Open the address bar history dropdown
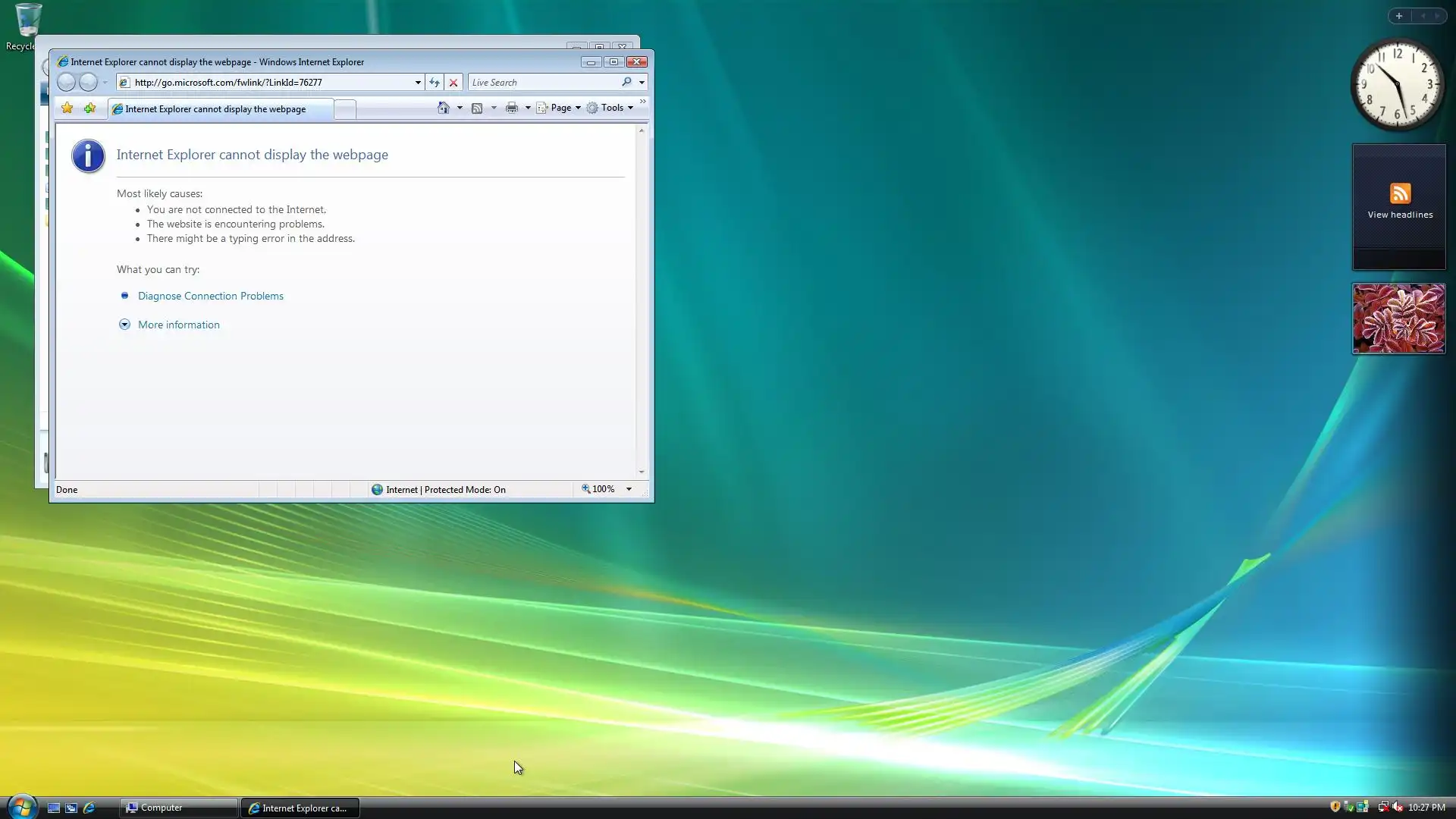 (x=418, y=83)
